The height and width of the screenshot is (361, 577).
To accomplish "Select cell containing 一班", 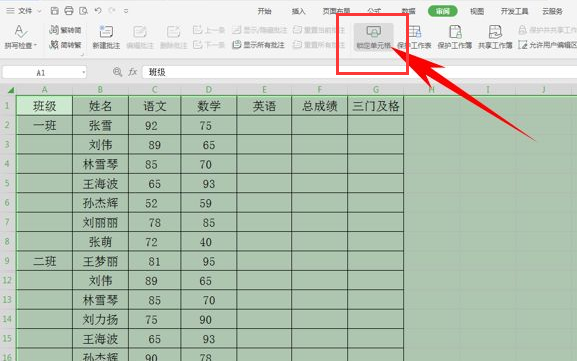I will [x=44, y=125].
